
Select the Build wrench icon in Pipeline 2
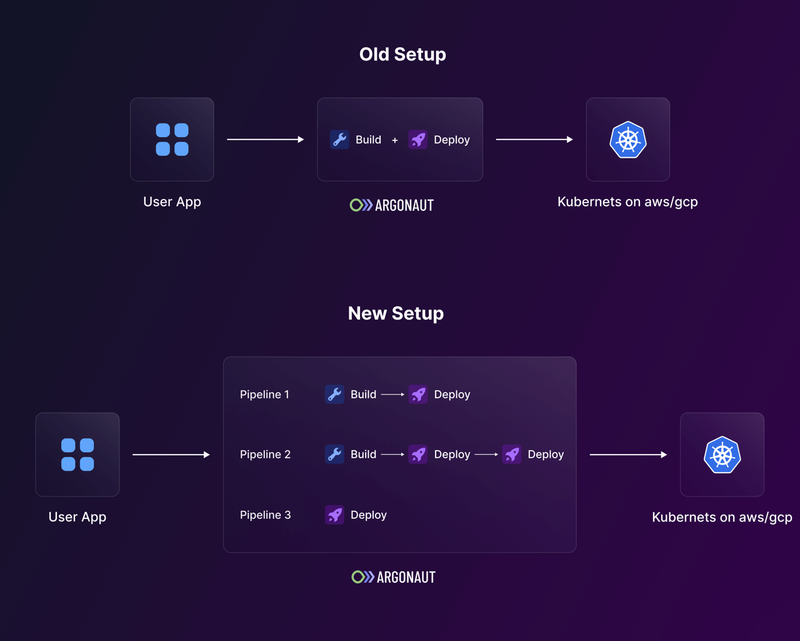pyautogui.click(x=335, y=454)
